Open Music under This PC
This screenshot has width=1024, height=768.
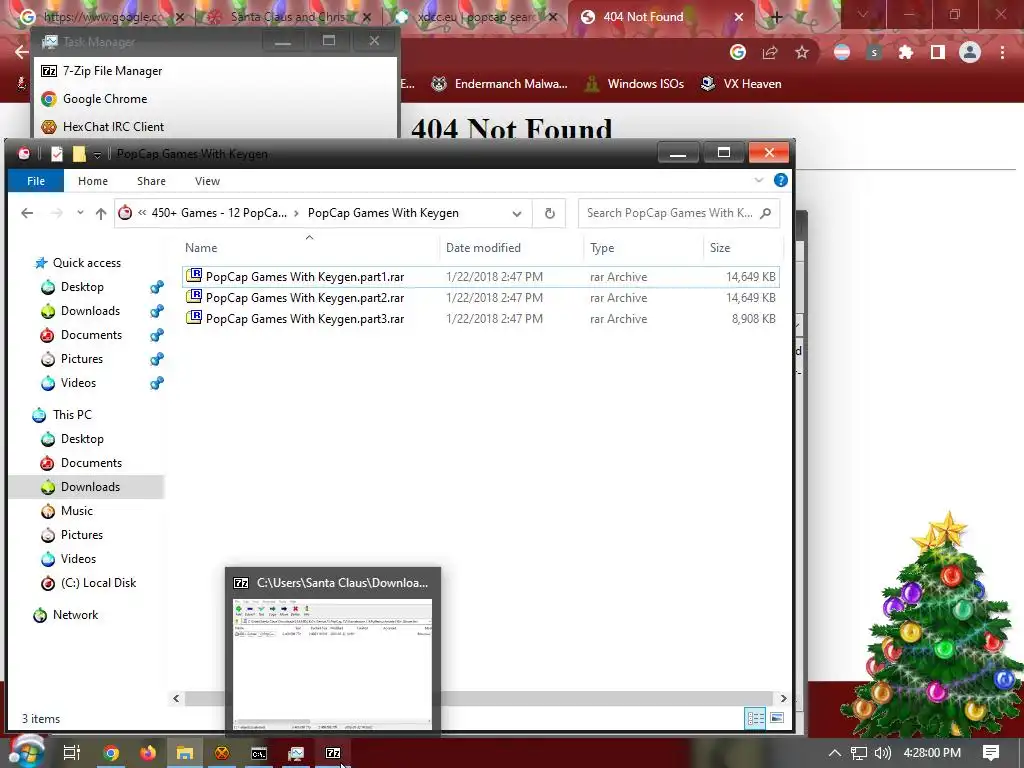pyautogui.click(x=76, y=511)
